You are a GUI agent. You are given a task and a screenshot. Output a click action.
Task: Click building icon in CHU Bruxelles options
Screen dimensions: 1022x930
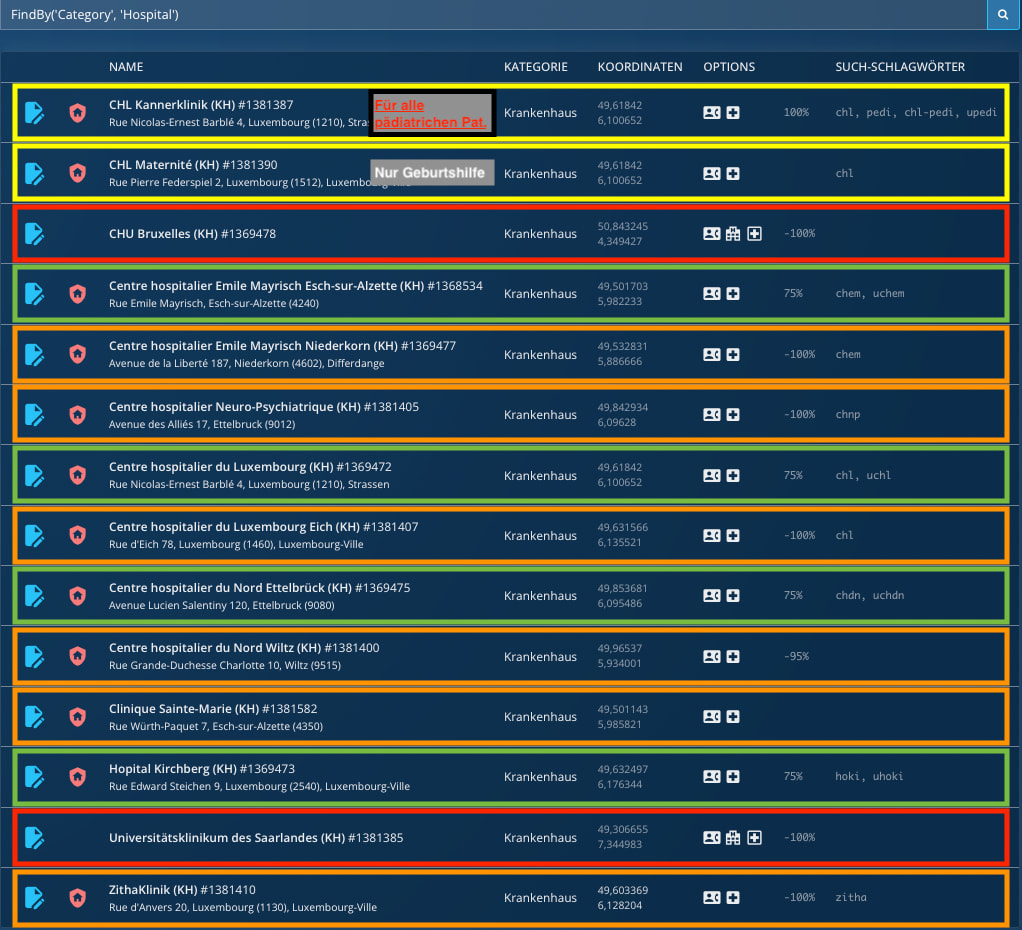(733, 233)
